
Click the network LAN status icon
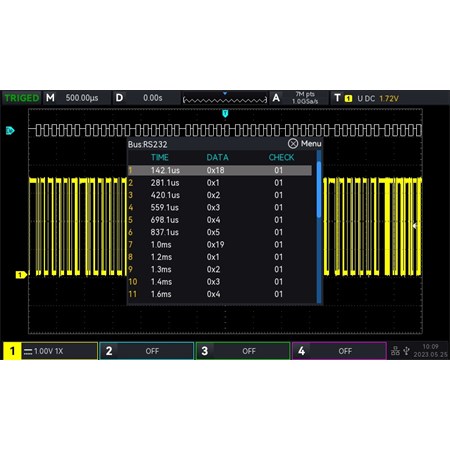395,351
